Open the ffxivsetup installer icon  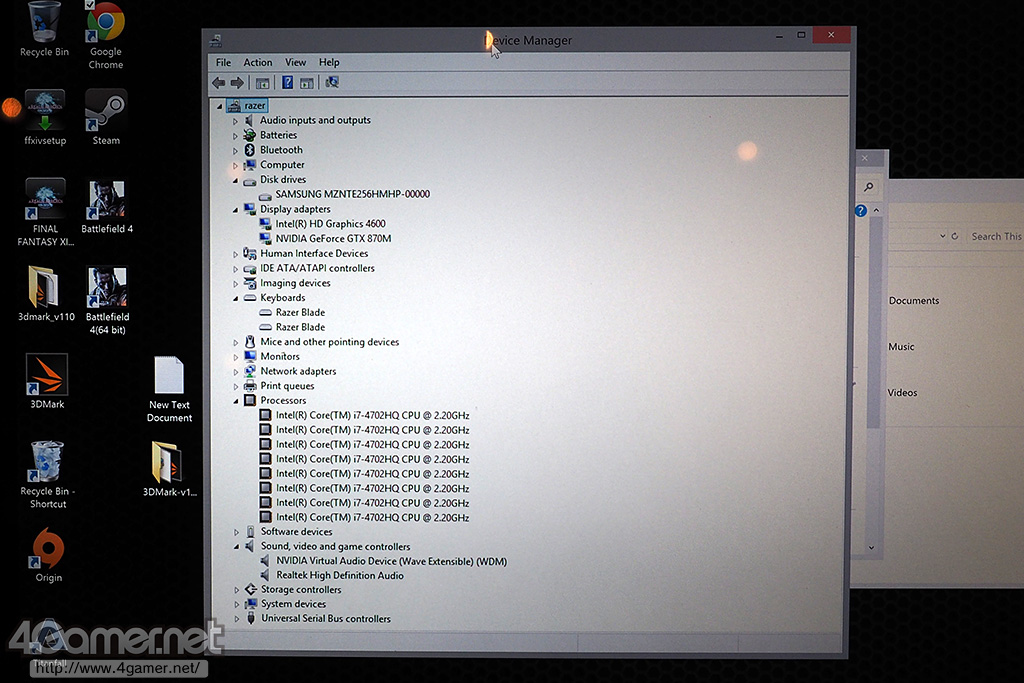pyautogui.click(x=45, y=118)
